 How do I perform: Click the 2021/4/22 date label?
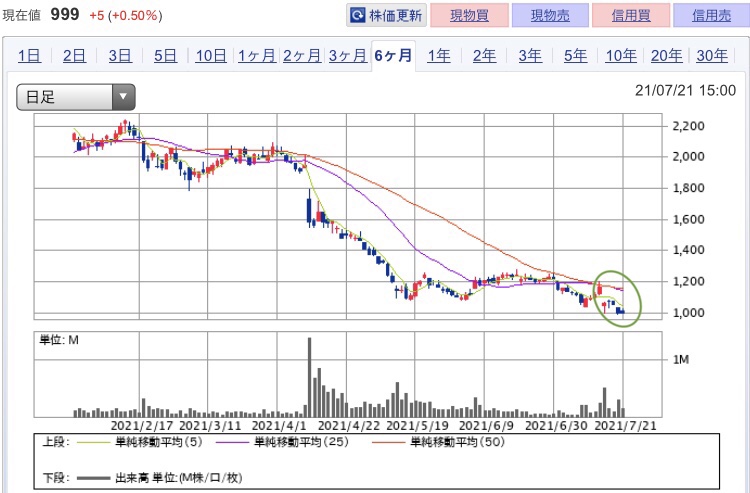coord(349,426)
